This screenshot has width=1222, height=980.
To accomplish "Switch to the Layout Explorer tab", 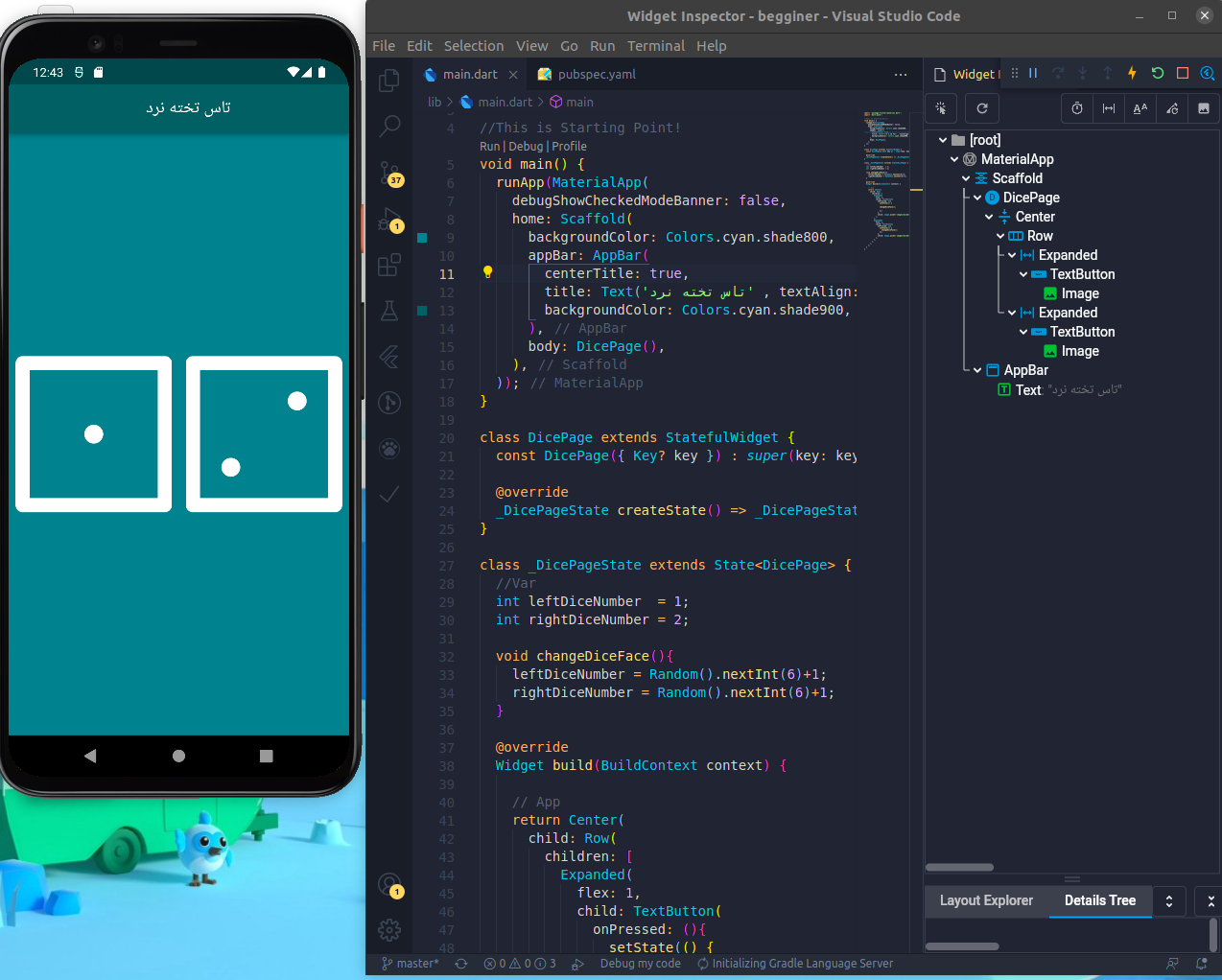I will pyautogui.click(x=986, y=900).
